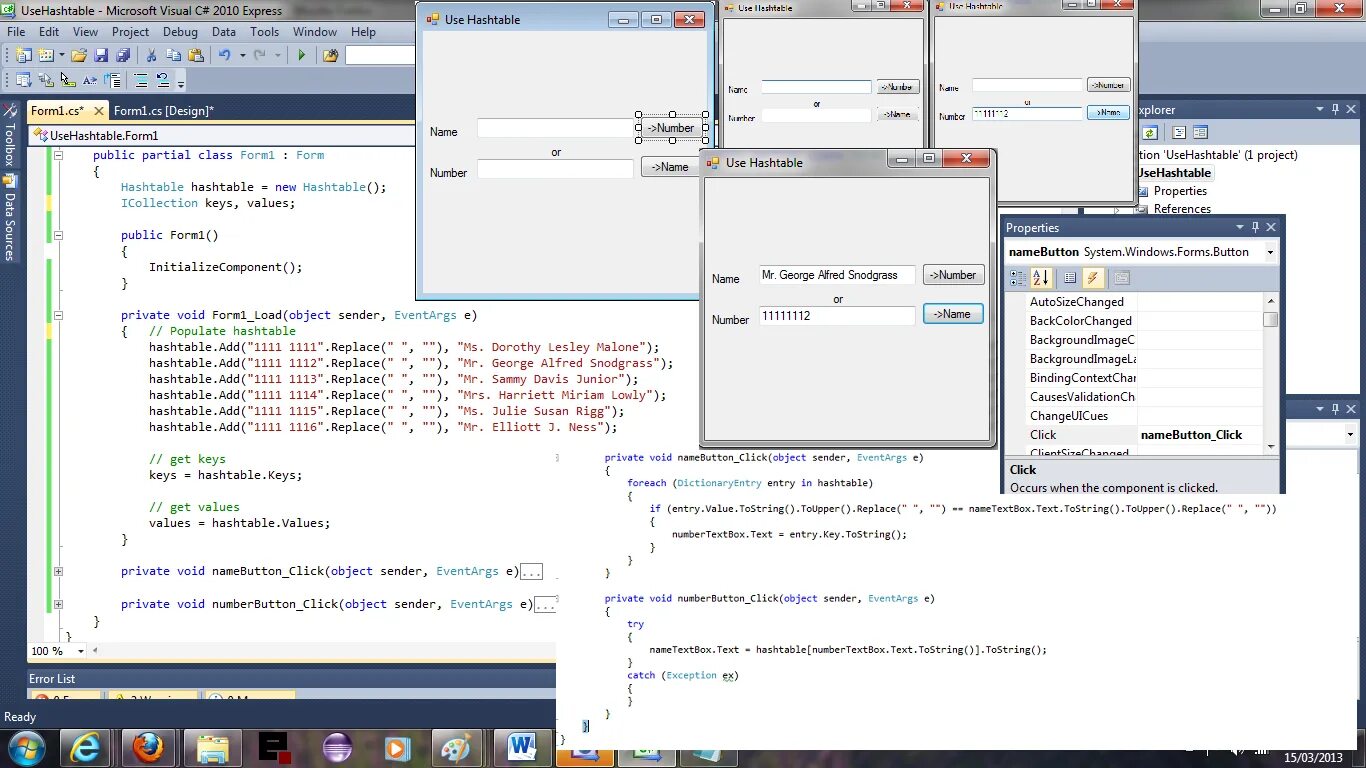Click the pin icon of Properties panel
The width and height of the screenshot is (1366, 768).
1256,227
